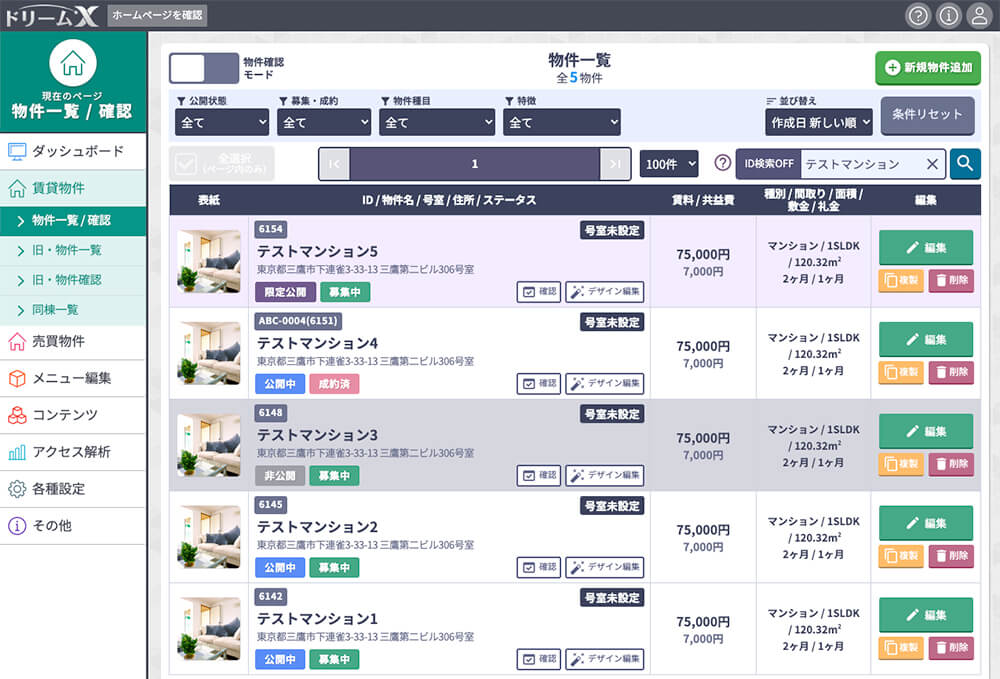Image resolution: width=1000 pixels, height=679 pixels.
Task: Click the blue magnifier search icon
Action: click(x=965, y=164)
